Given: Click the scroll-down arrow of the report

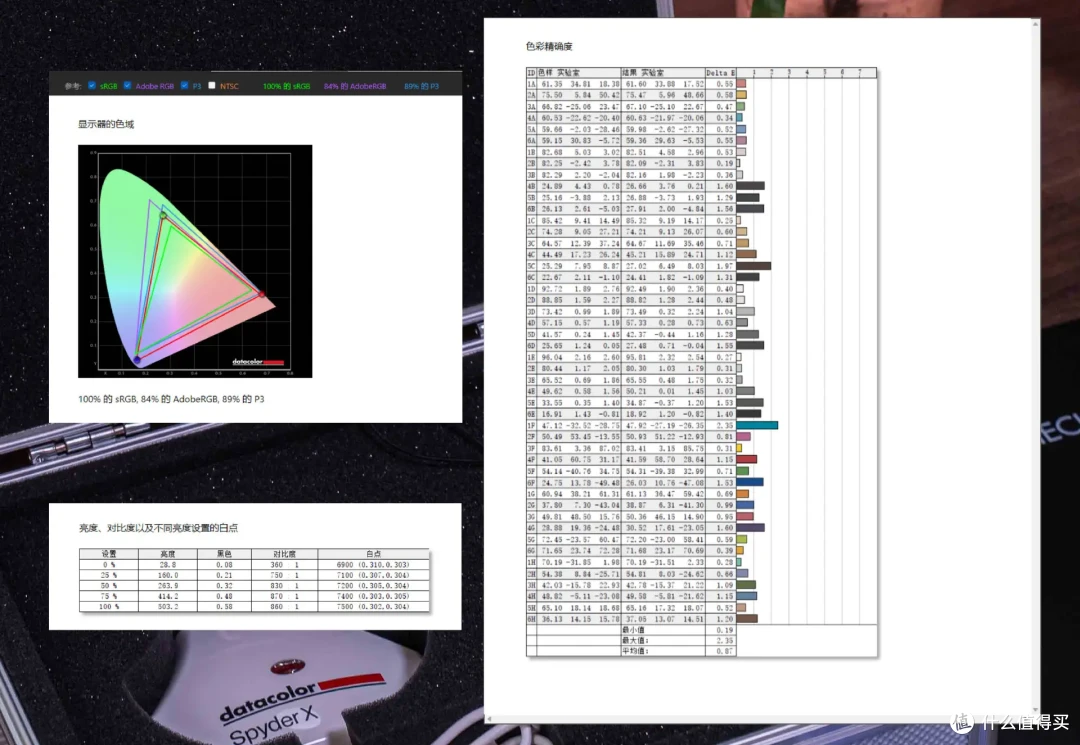Looking at the screenshot, I should [1035, 710].
